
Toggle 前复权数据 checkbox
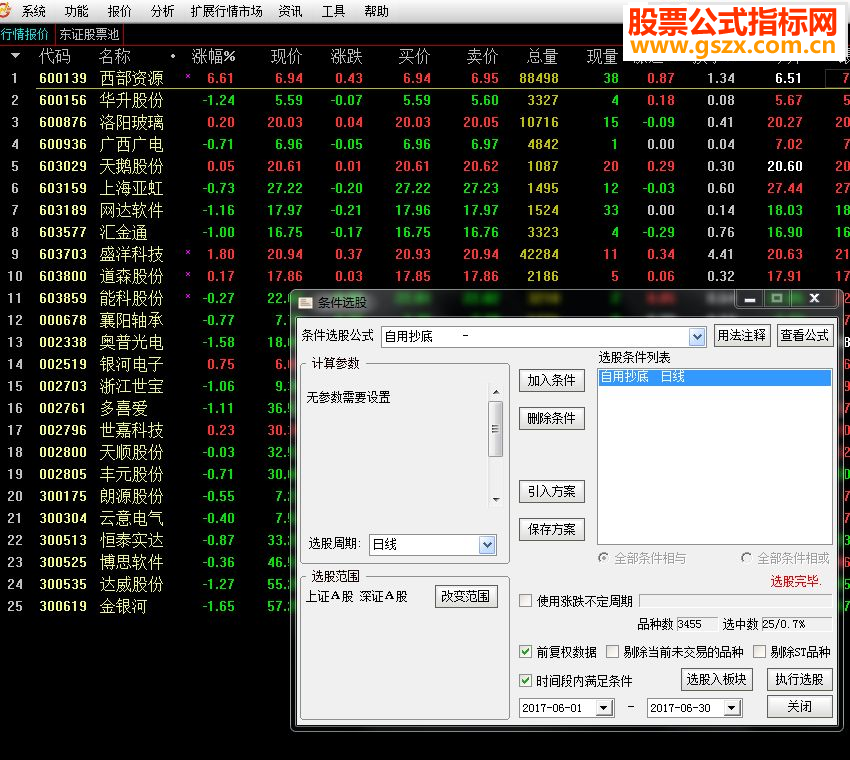coord(525,652)
